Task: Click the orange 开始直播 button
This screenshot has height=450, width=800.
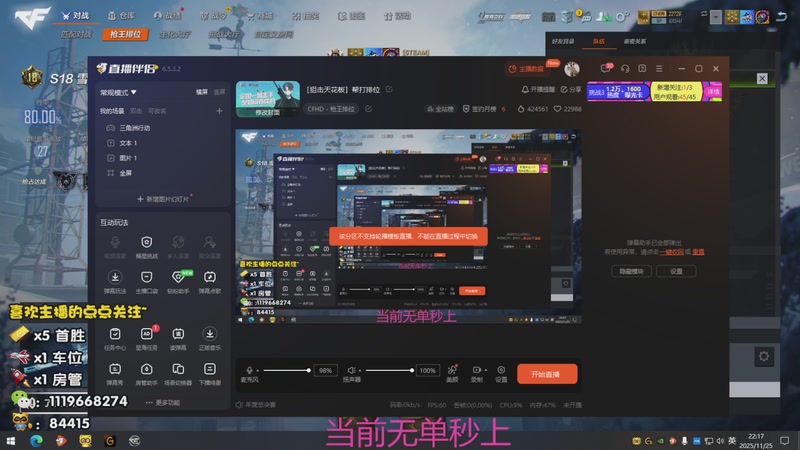Action: (547, 374)
